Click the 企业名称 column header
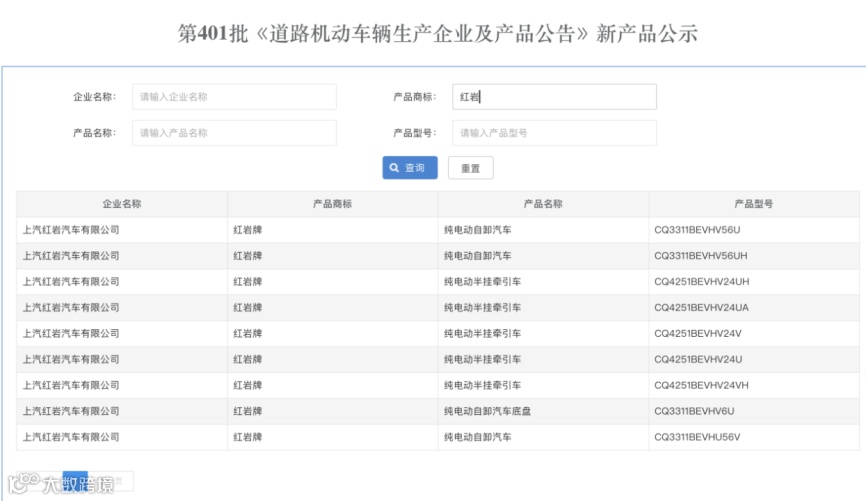Viewport: 866px width, 501px height. coord(122,204)
